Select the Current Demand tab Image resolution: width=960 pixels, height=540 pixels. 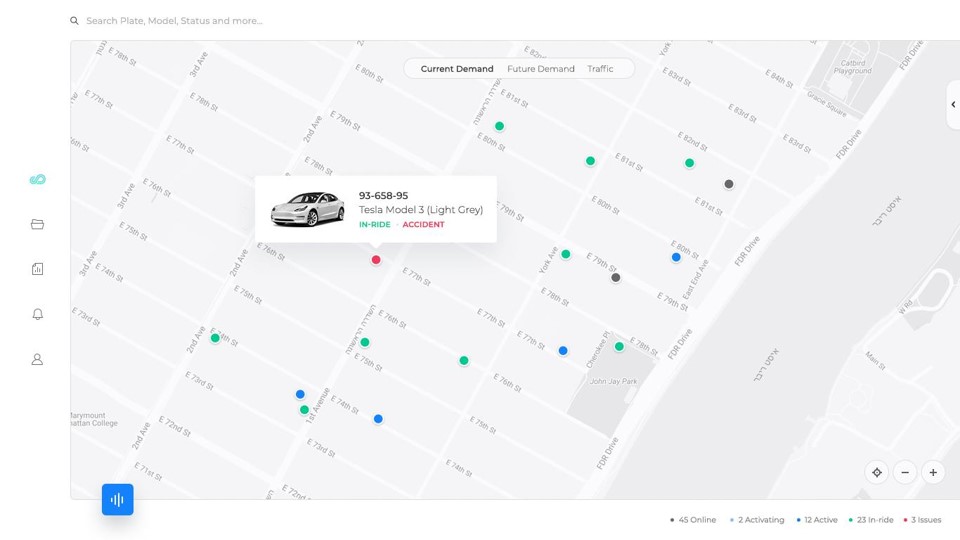(x=457, y=69)
